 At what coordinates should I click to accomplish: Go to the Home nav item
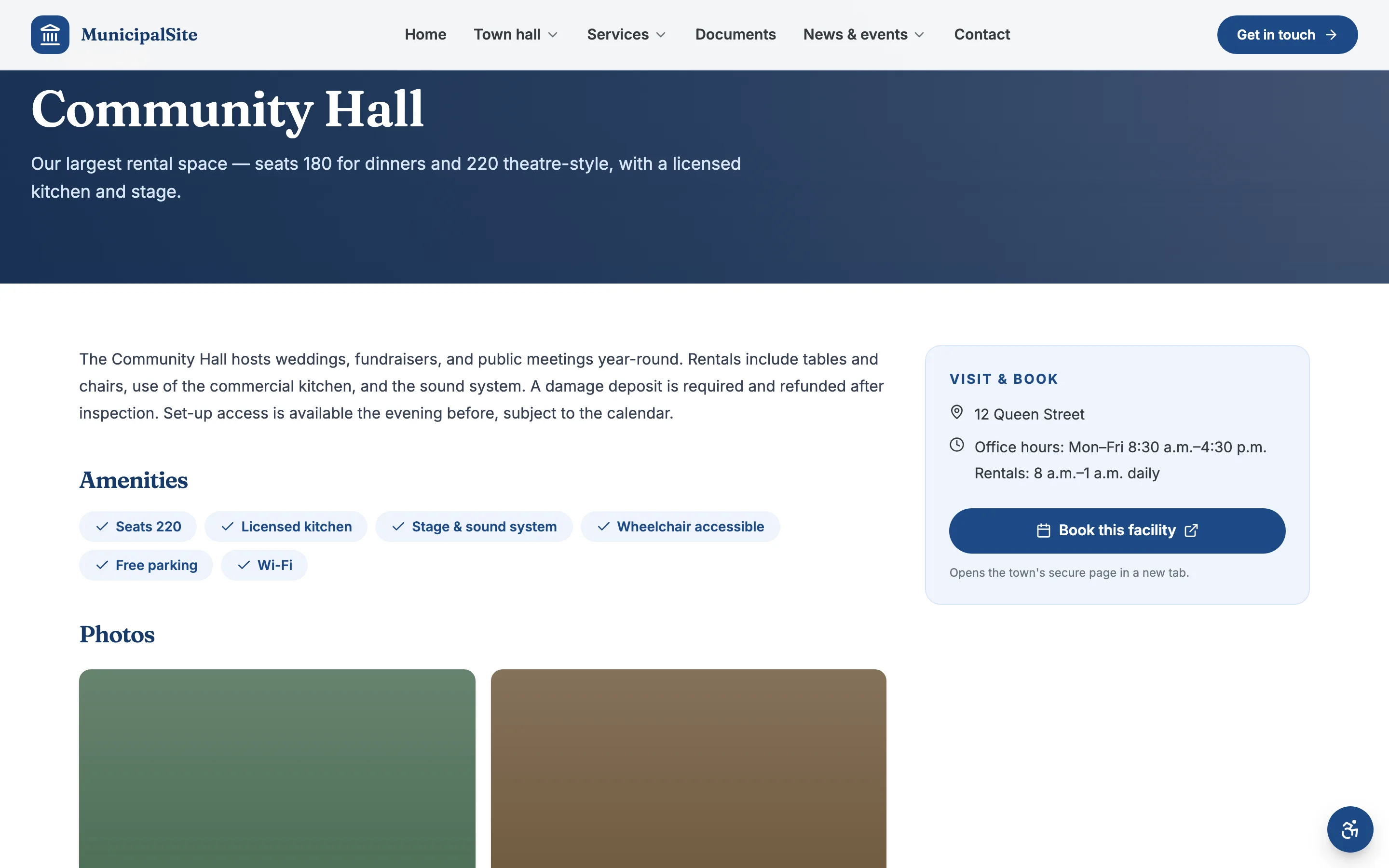tap(425, 34)
